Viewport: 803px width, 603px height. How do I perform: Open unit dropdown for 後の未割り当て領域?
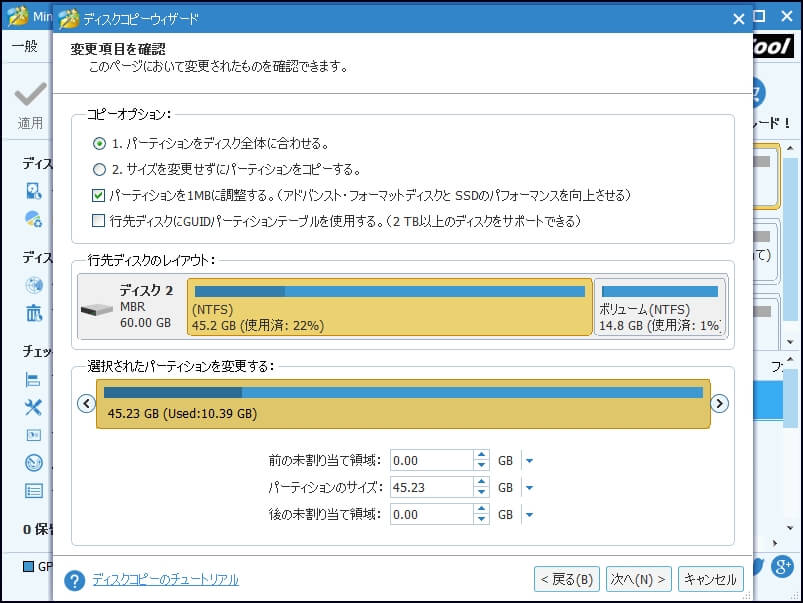pyautogui.click(x=530, y=514)
